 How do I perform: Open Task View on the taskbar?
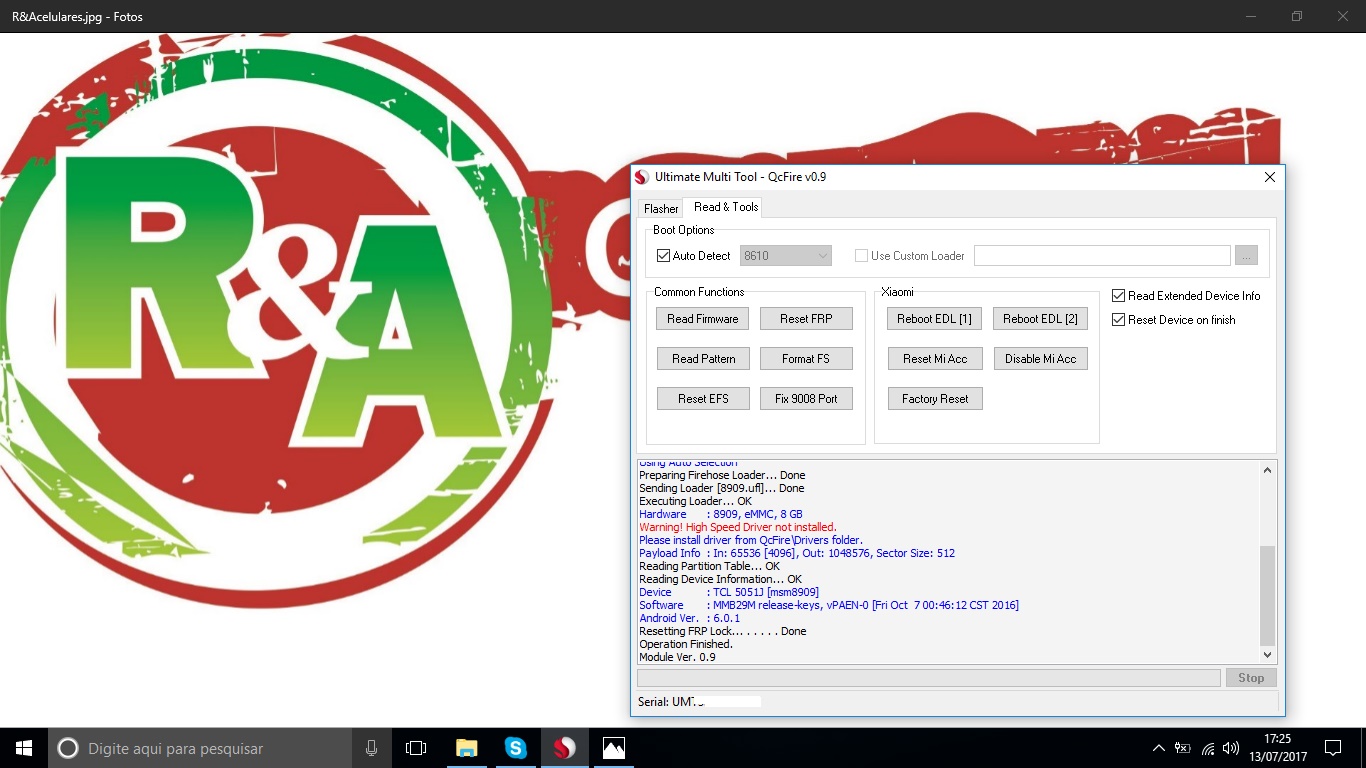point(416,748)
